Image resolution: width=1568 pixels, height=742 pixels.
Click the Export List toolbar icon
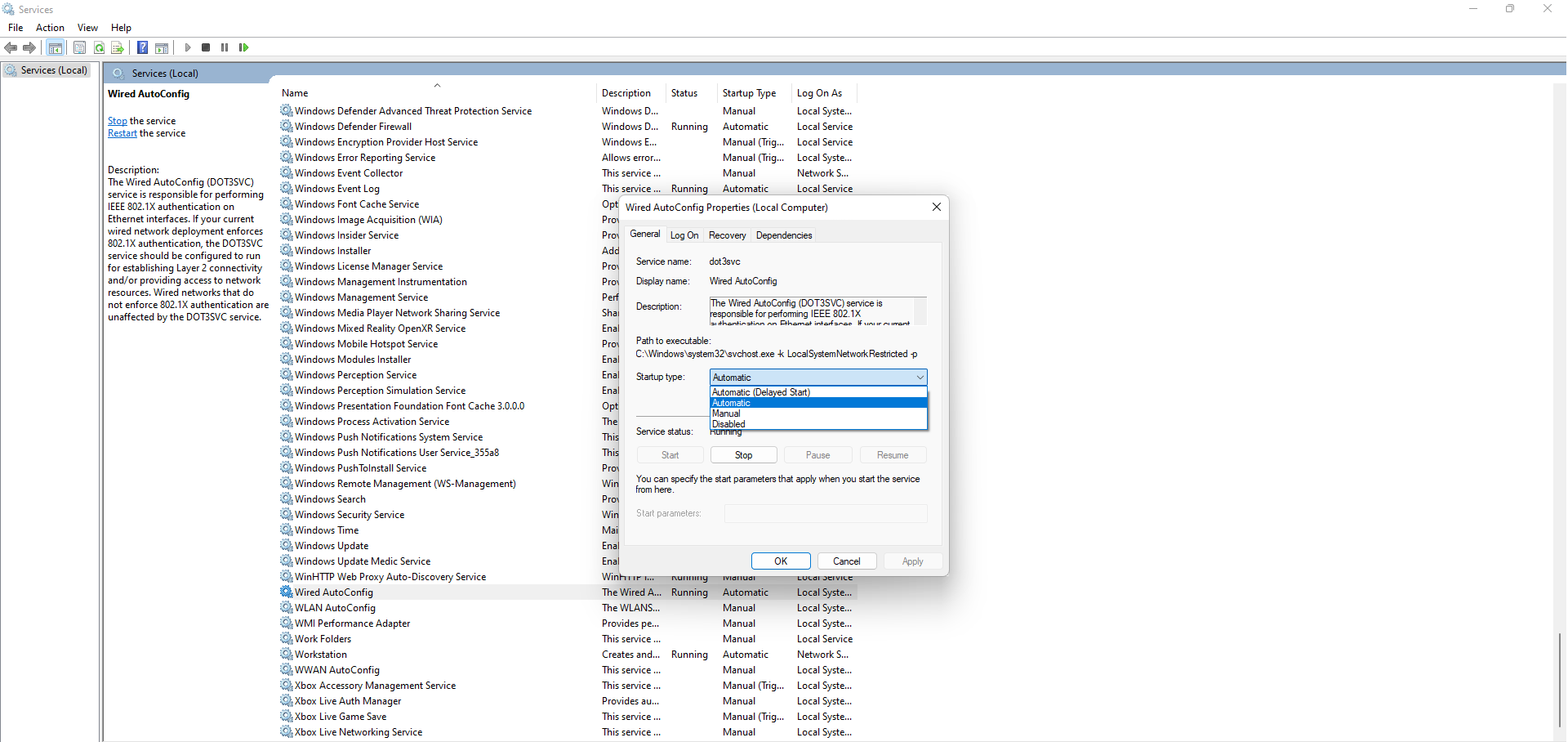tap(118, 47)
